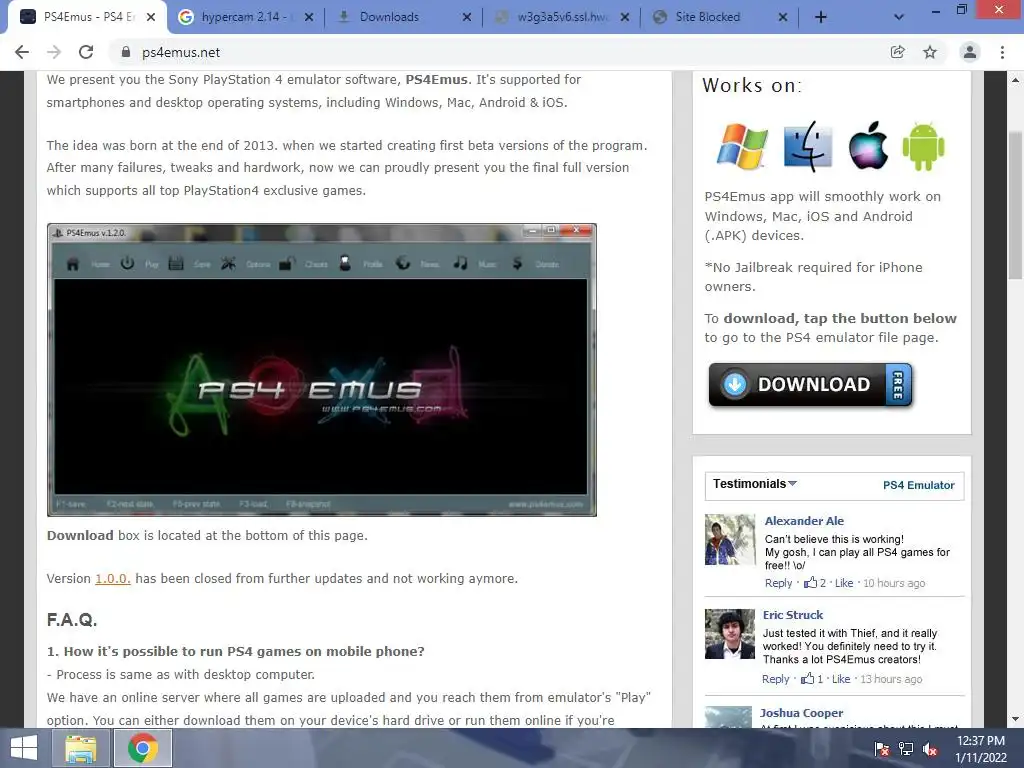The height and width of the screenshot is (768, 1024).
Task: Expand the tab search chevron
Action: (x=899, y=17)
